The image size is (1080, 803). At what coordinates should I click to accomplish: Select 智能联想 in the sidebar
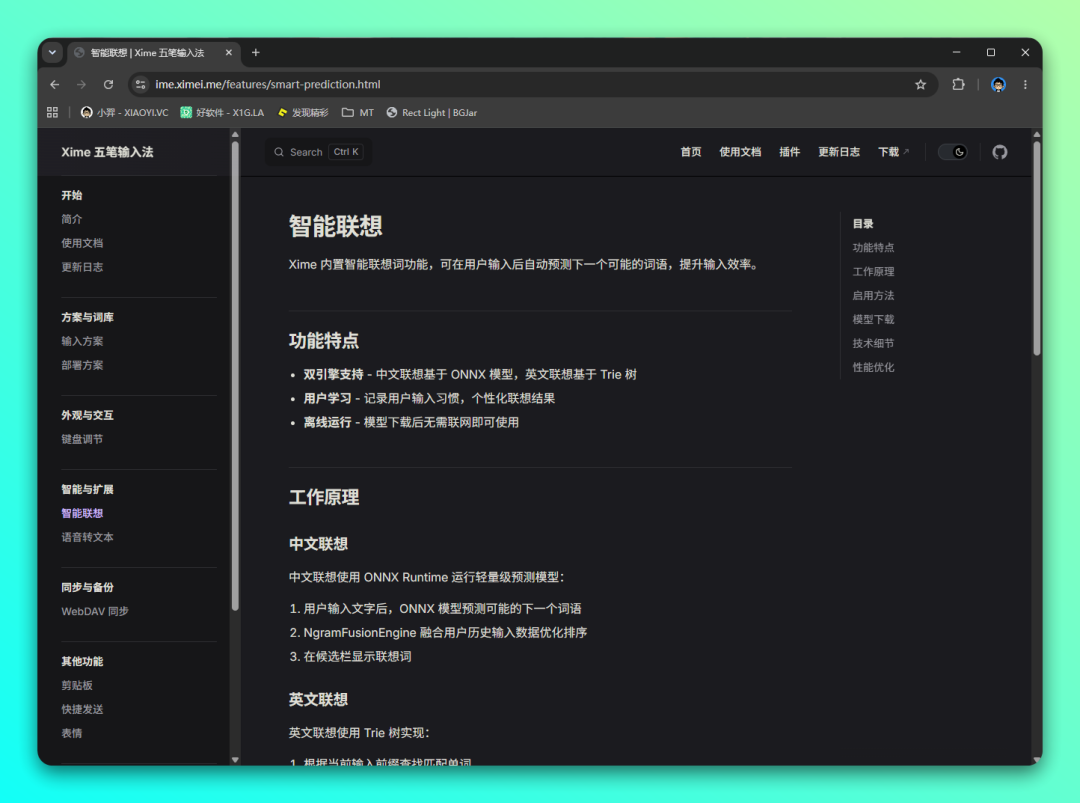tap(82, 514)
